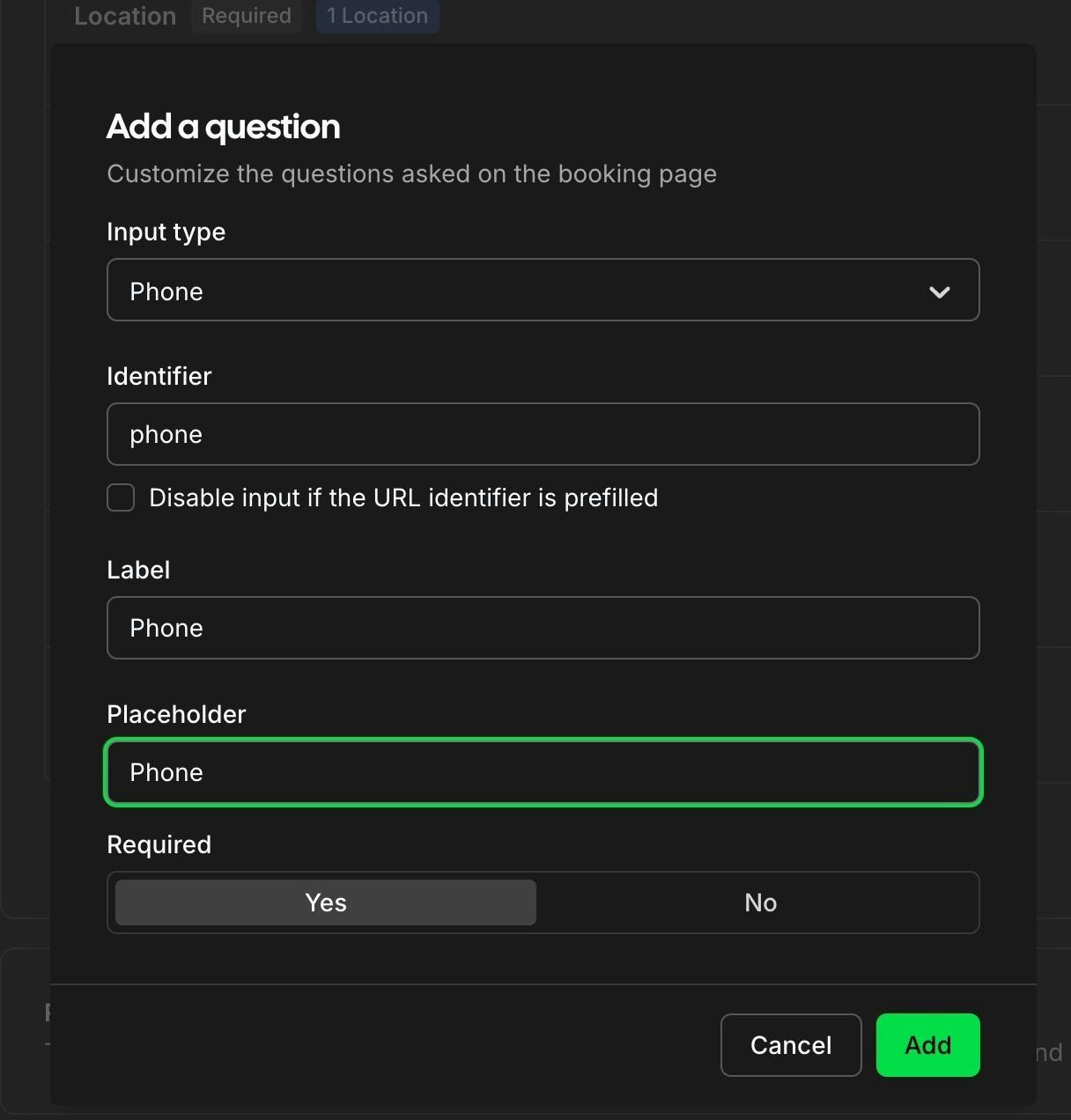Click inside the Yes segment of Required control
The image size is (1071, 1120).
324,903
